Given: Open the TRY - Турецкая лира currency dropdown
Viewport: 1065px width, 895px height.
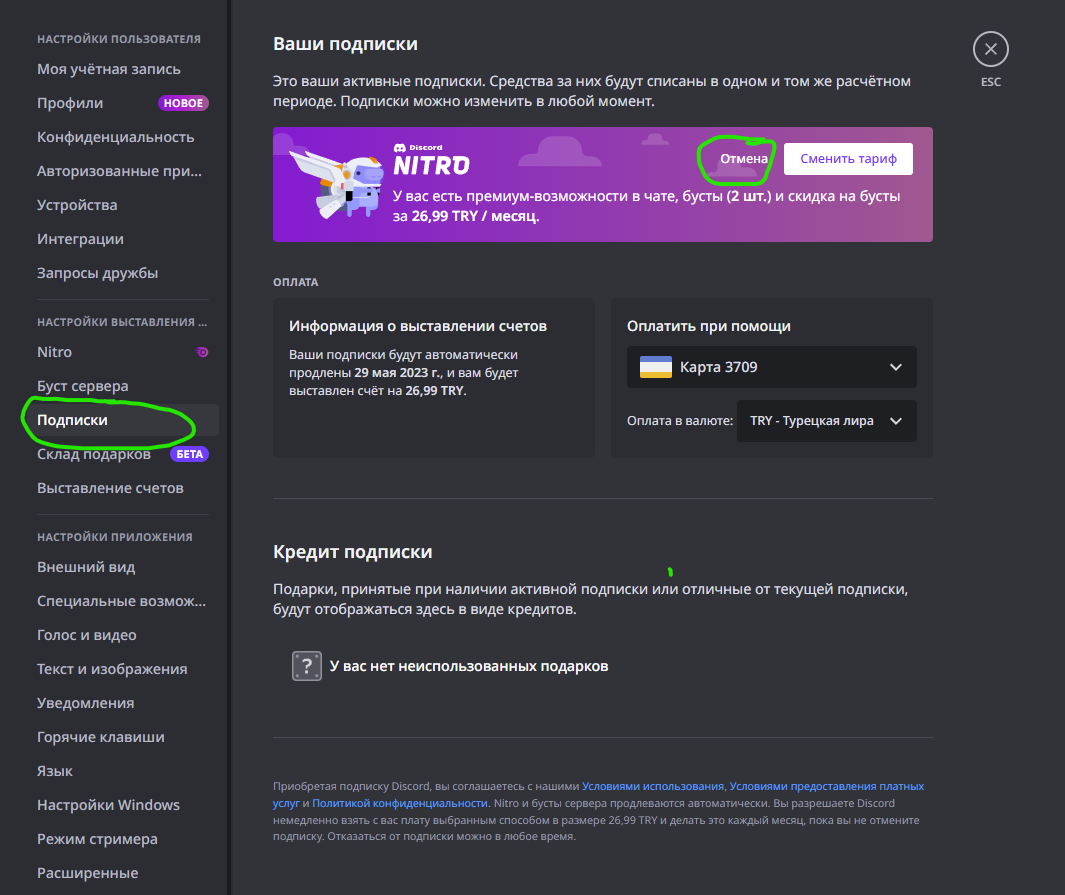Looking at the screenshot, I should click(x=827, y=421).
